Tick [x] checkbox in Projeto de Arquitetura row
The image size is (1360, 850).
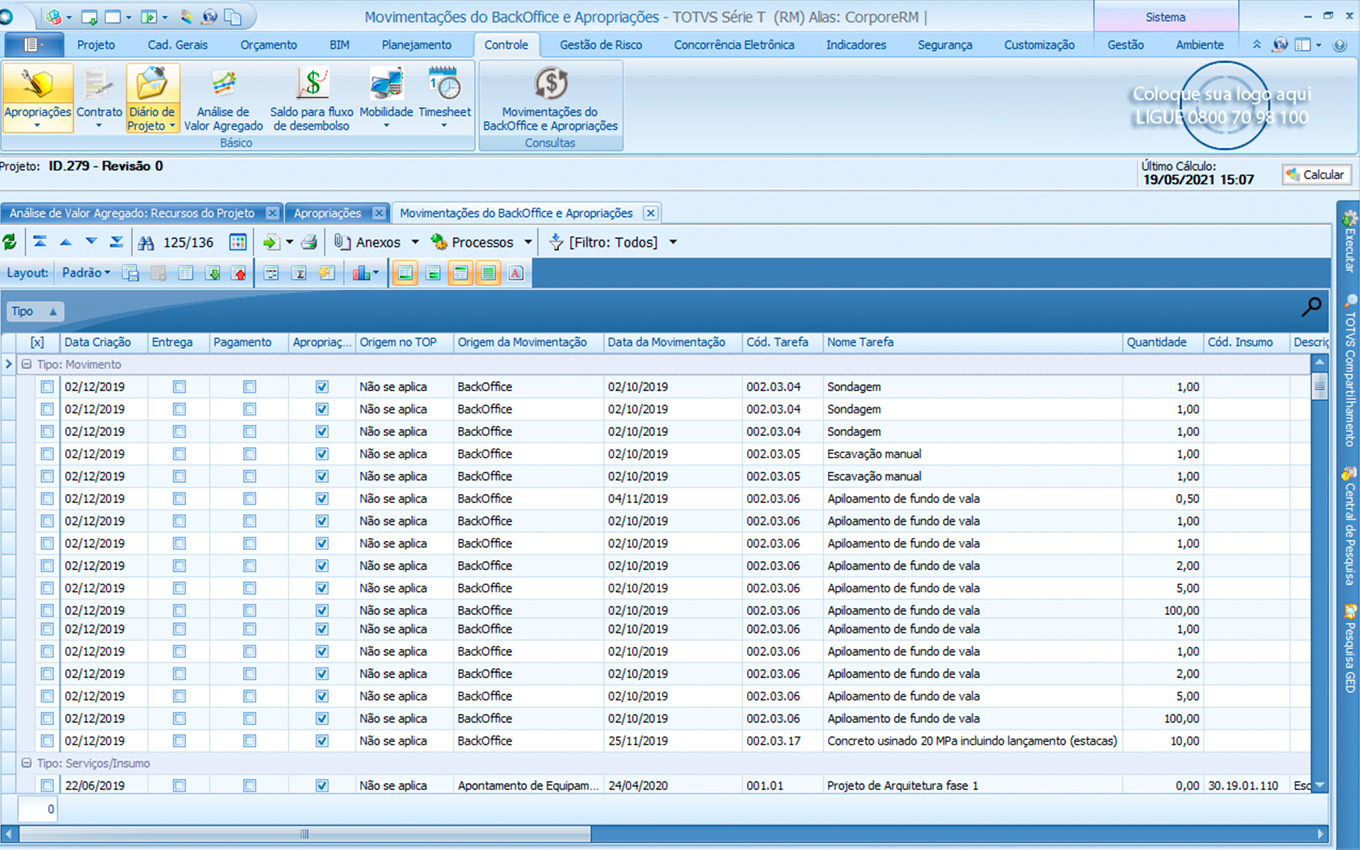[47, 786]
